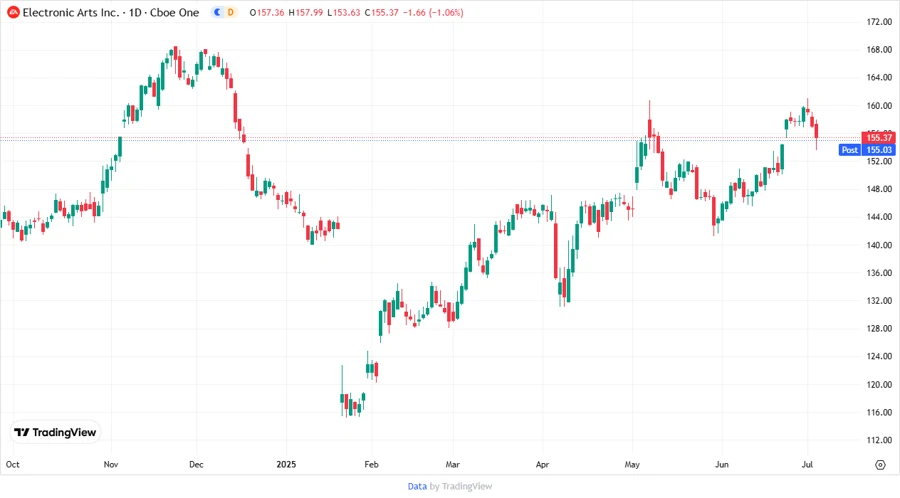Click the 172.00 price axis label
Image resolution: width=900 pixels, height=498 pixels.
click(879, 22)
